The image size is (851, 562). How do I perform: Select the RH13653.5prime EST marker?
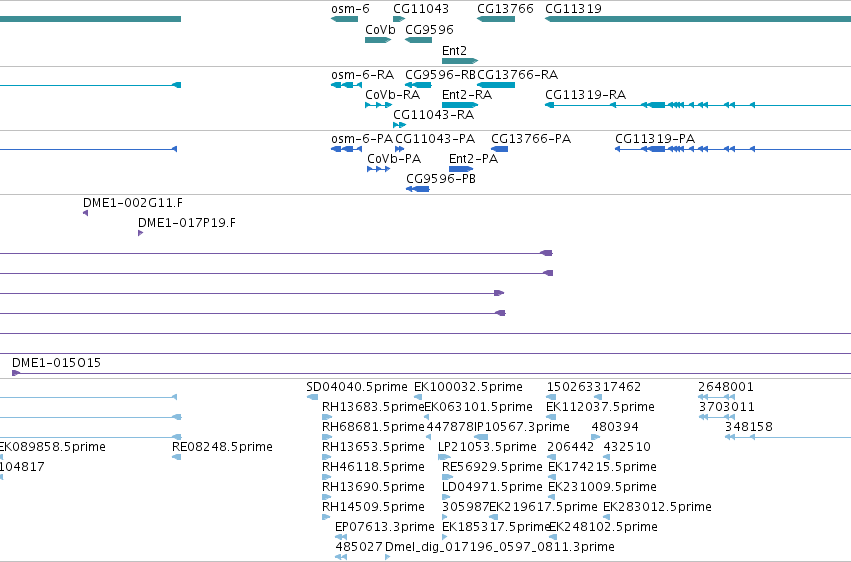[326, 457]
